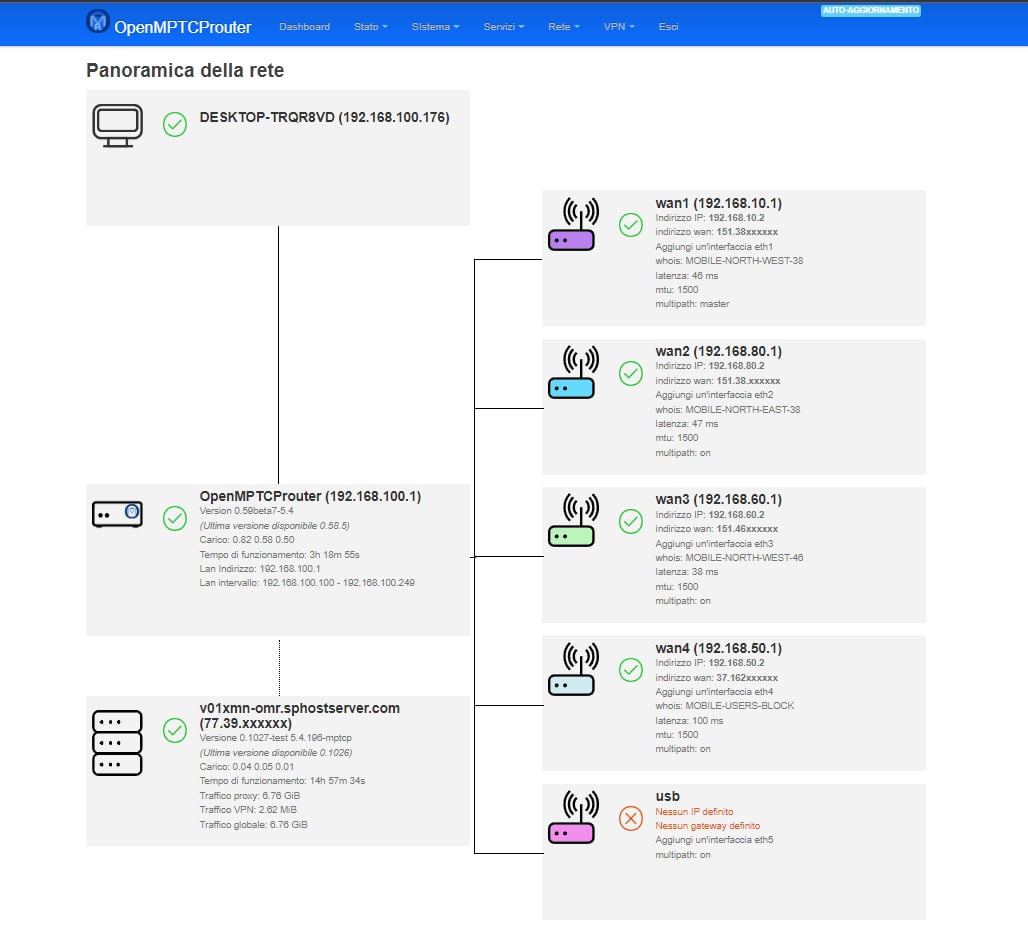The height and width of the screenshot is (926, 1028).
Task: Go to the Dashboard menu item
Action: click(x=304, y=27)
